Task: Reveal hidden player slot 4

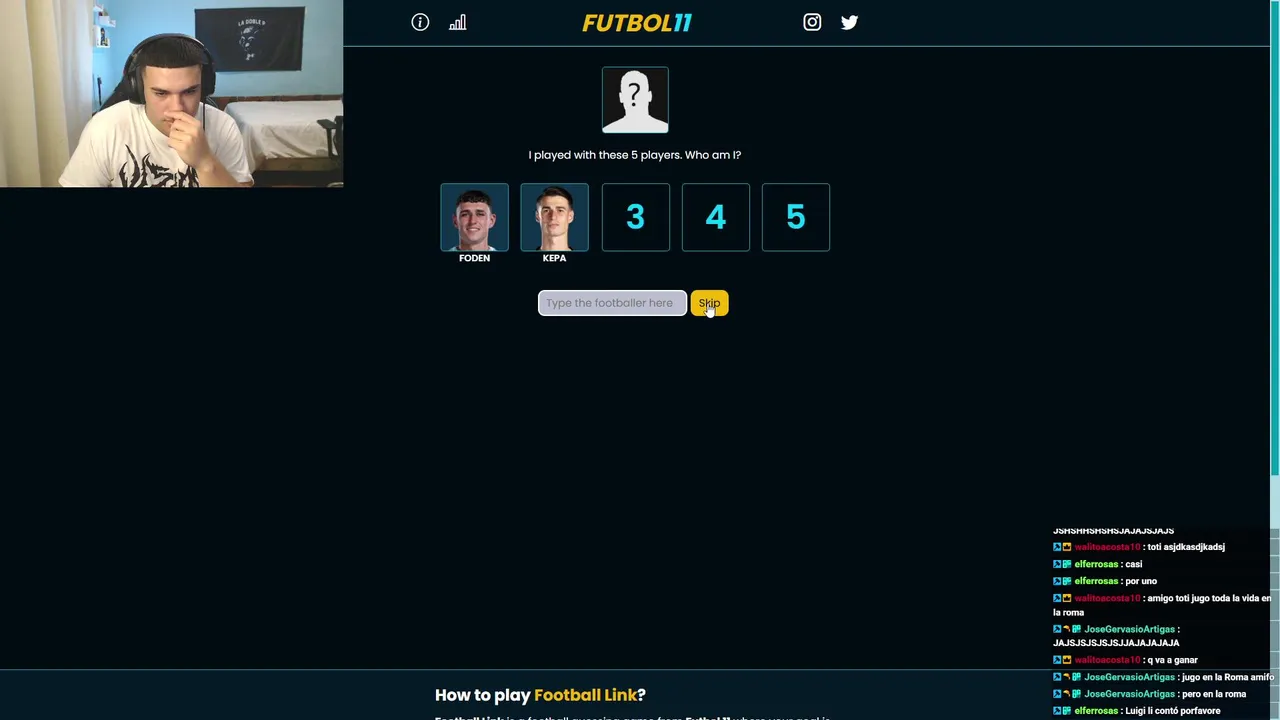Action: point(715,217)
